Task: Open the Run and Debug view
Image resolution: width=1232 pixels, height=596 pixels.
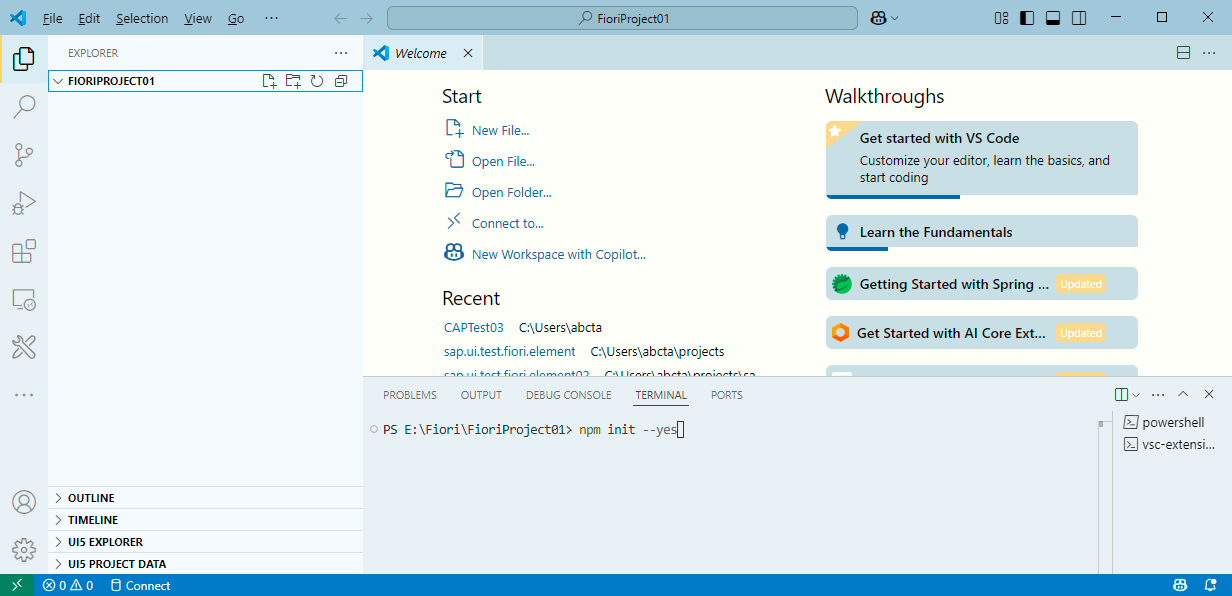Action: pyautogui.click(x=24, y=203)
